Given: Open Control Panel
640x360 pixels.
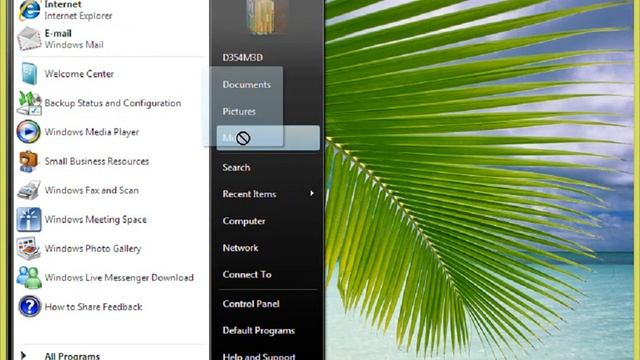Looking at the screenshot, I should (x=251, y=304).
